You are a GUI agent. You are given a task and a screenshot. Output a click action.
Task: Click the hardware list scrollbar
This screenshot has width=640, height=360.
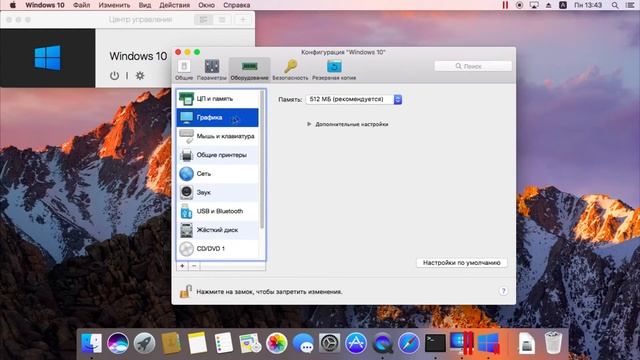pos(262,159)
